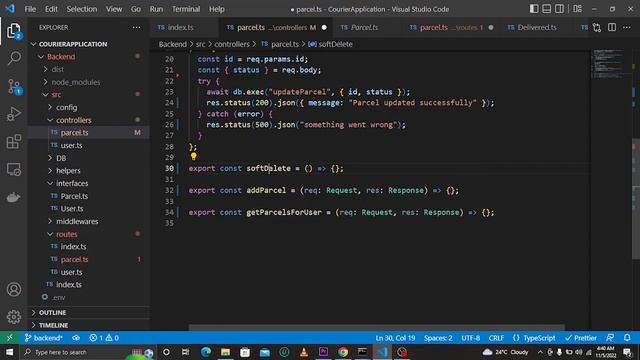Open the Go menu

pos(136,9)
